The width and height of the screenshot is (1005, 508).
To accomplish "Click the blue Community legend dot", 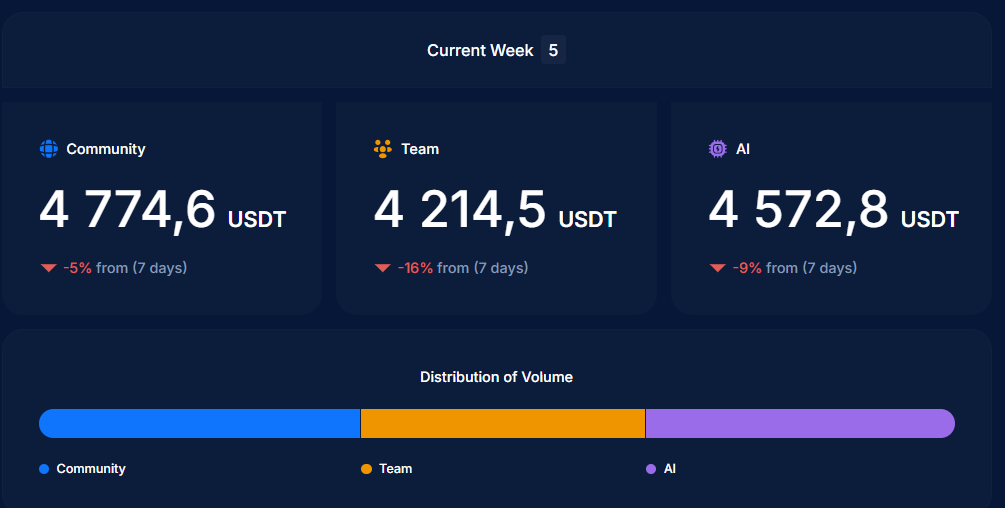I will [x=44, y=469].
